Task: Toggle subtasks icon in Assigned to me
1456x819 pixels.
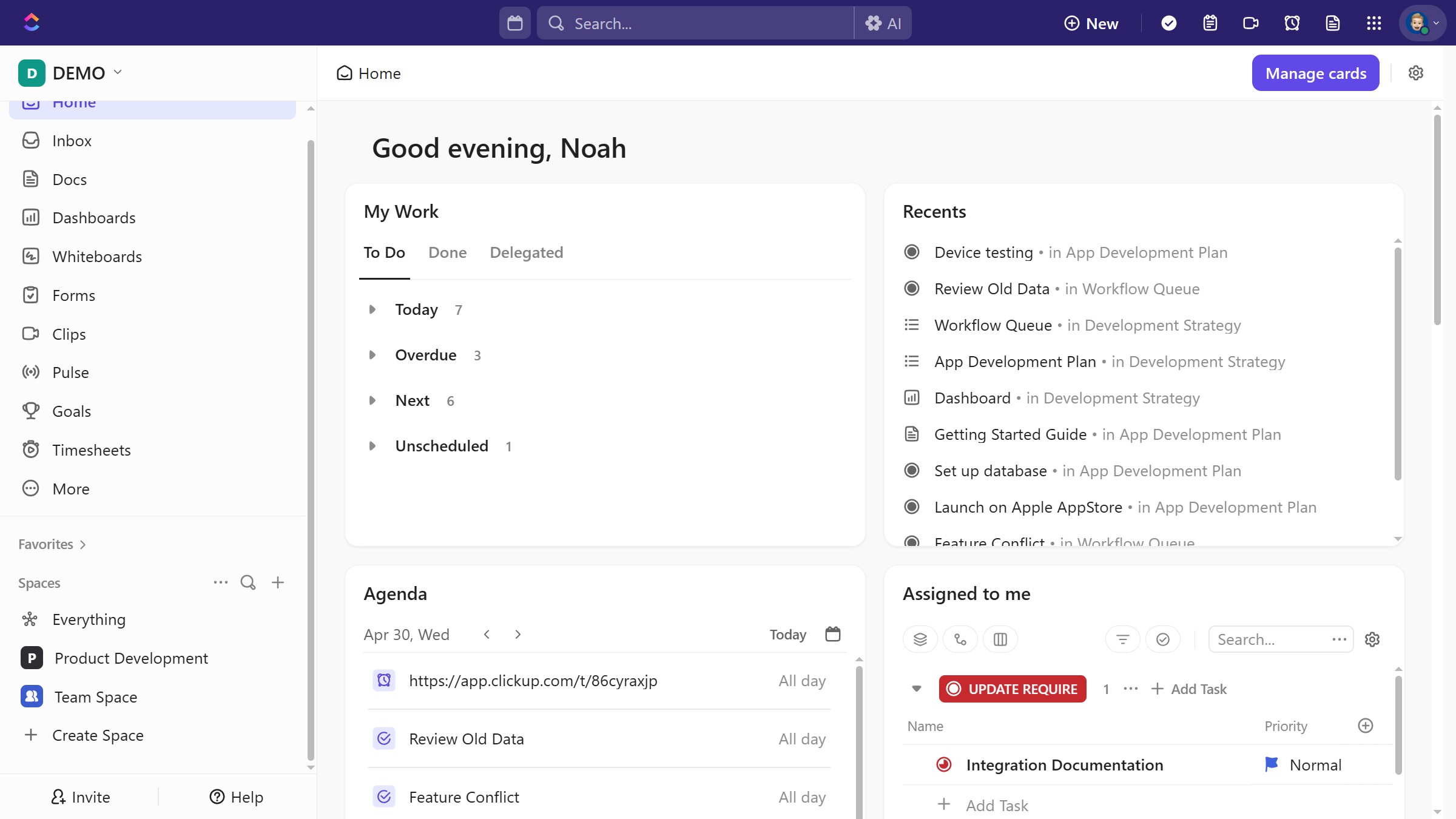Action: point(960,639)
